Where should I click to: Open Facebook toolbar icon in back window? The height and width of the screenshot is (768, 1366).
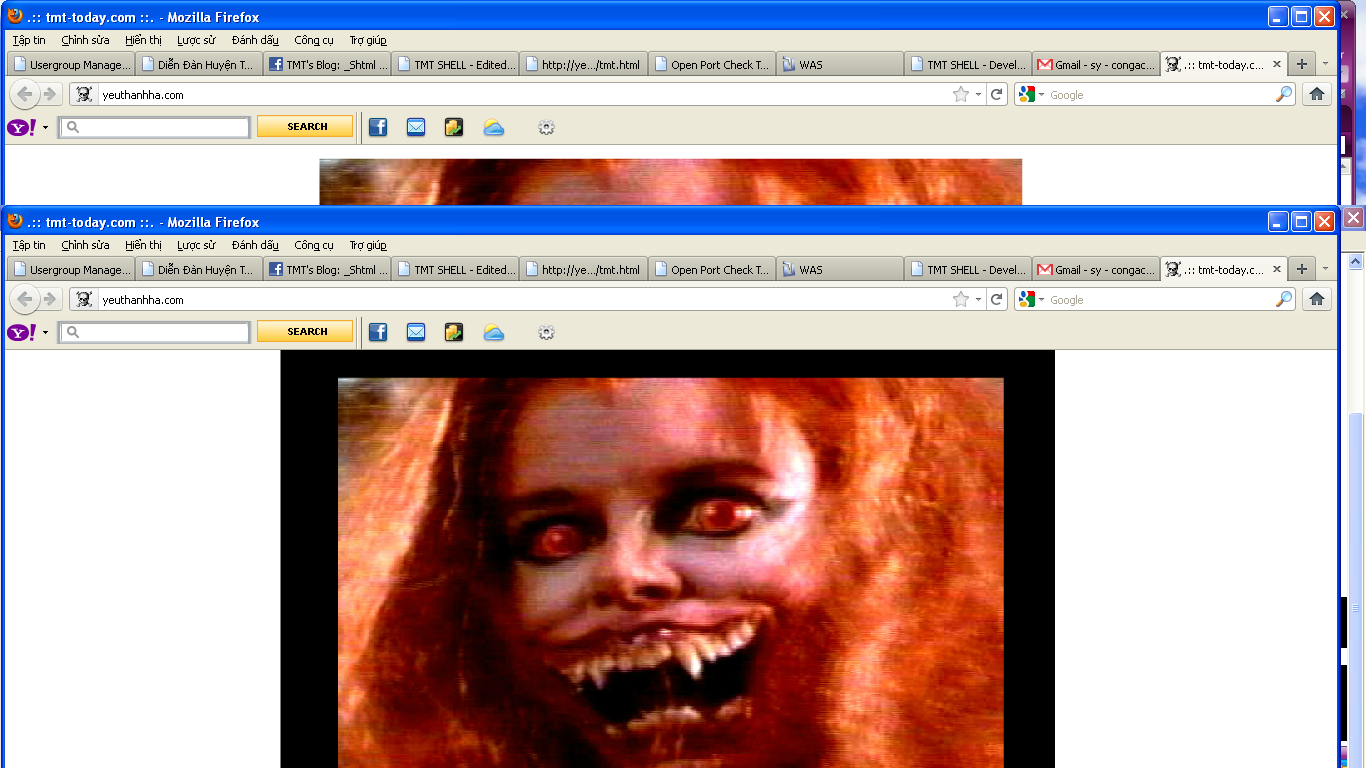378,127
